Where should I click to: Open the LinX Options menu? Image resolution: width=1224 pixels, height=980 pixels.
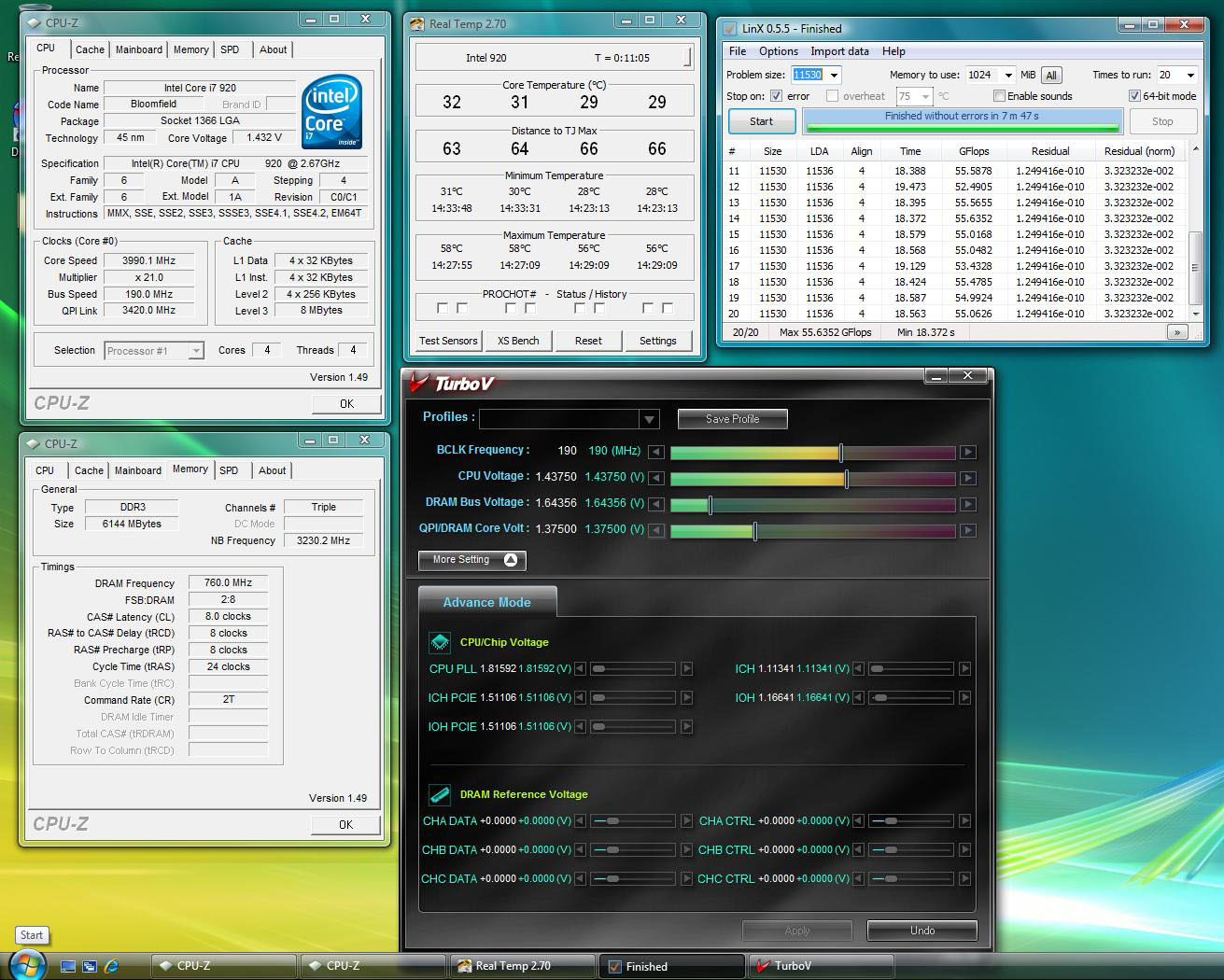click(x=779, y=51)
